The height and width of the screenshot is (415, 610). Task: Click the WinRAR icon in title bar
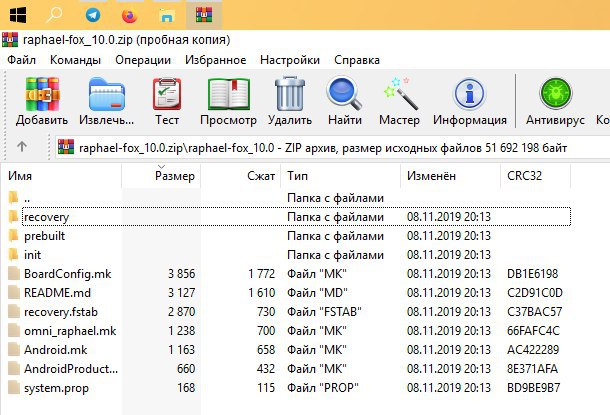10,40
